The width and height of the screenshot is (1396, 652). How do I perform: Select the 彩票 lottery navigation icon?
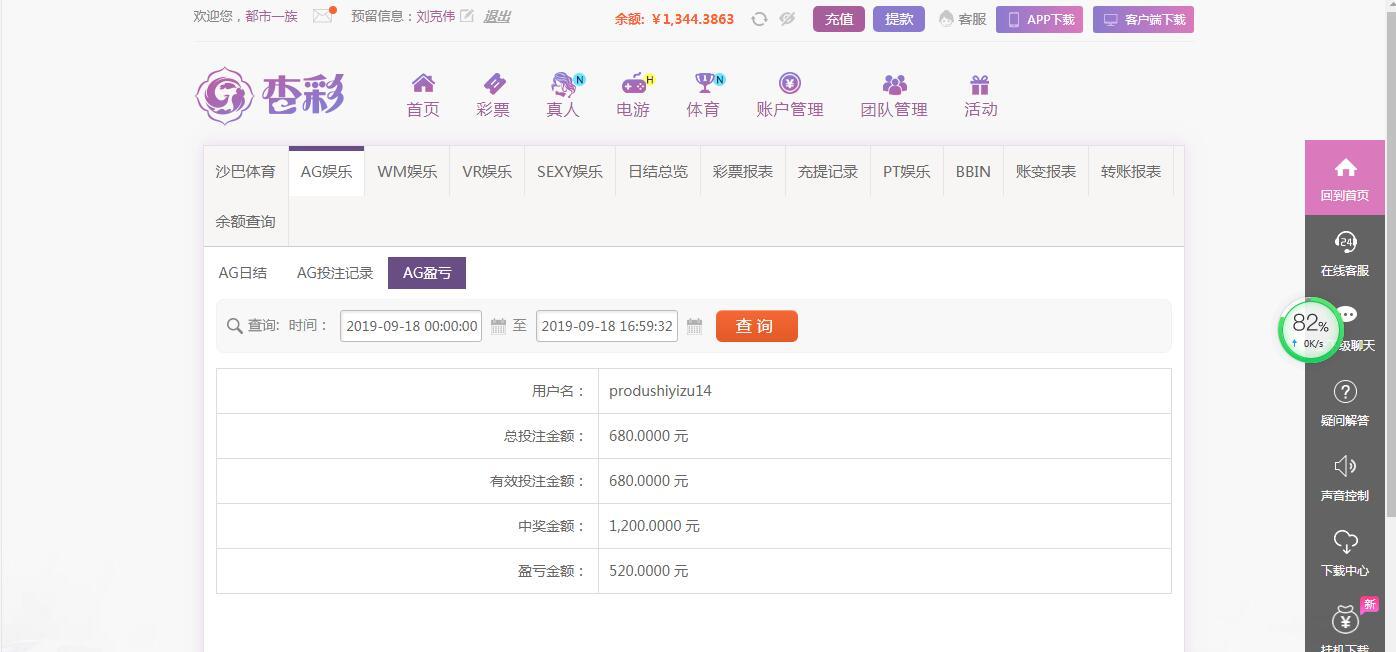tap(492, 95)
